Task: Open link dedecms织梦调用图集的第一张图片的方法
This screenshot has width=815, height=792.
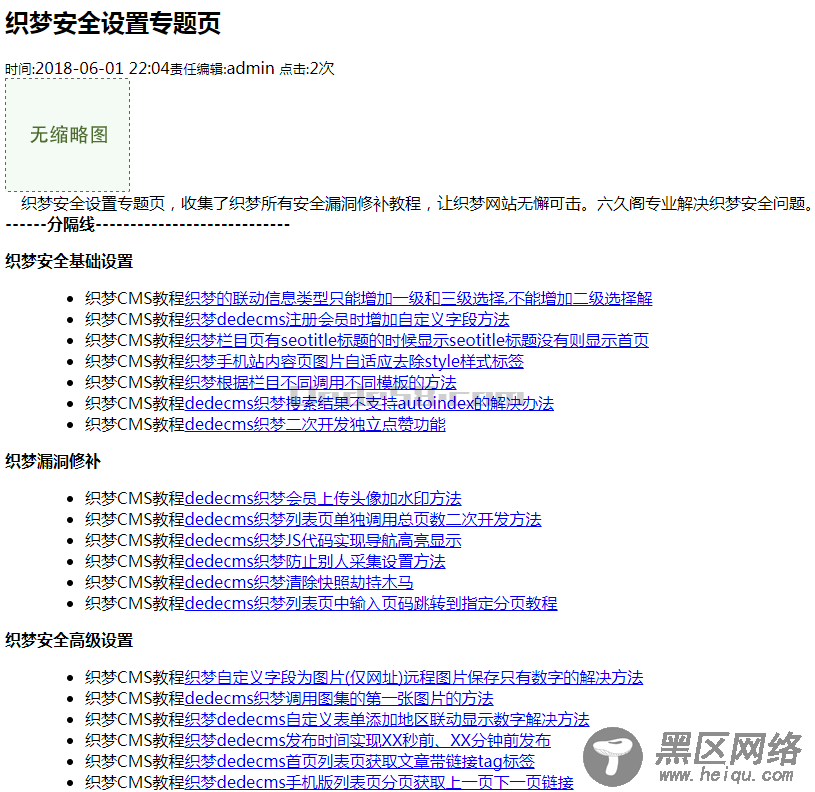Action: tap(339, 698)
